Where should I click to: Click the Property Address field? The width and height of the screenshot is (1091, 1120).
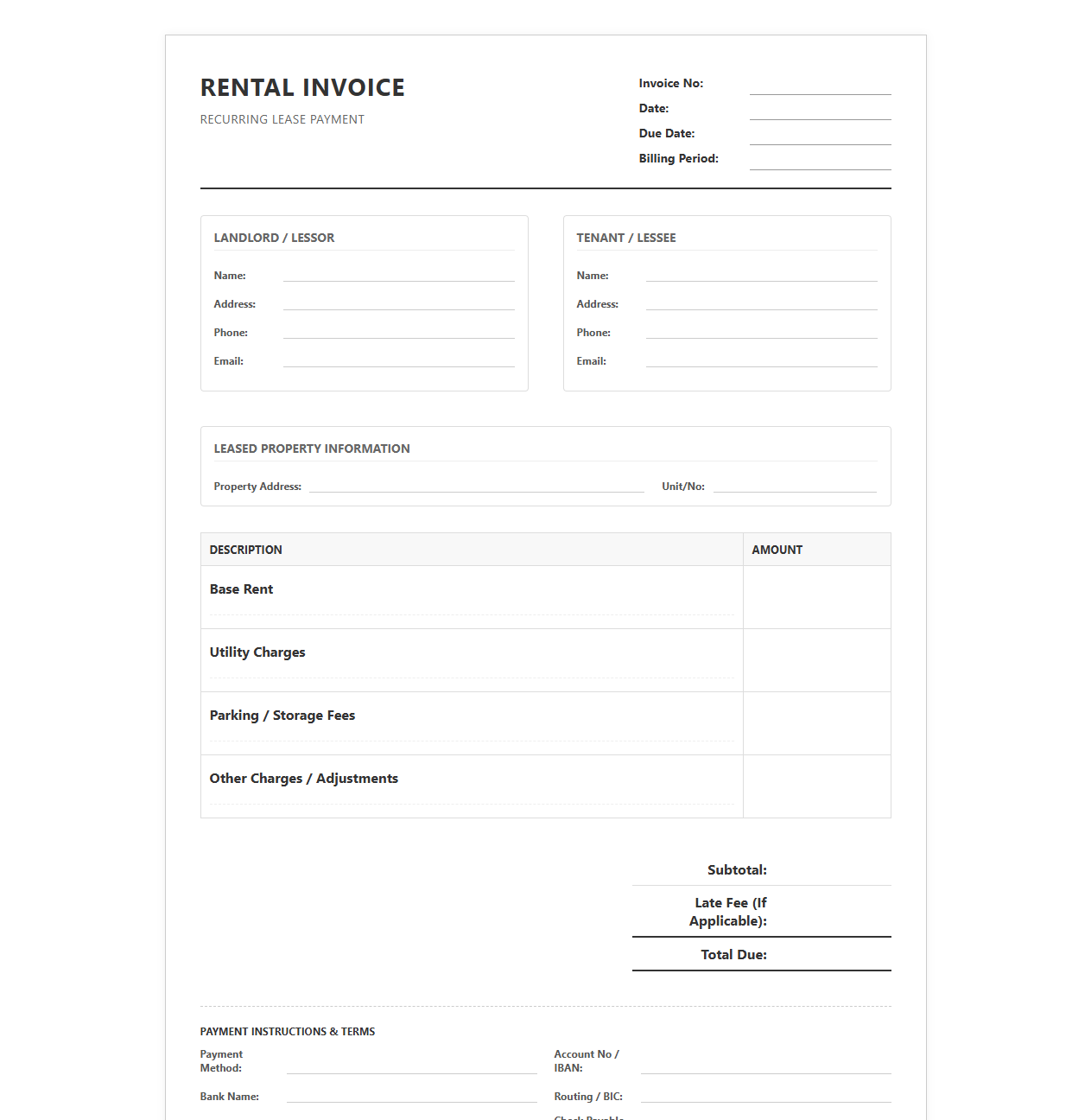click(477, 486)
